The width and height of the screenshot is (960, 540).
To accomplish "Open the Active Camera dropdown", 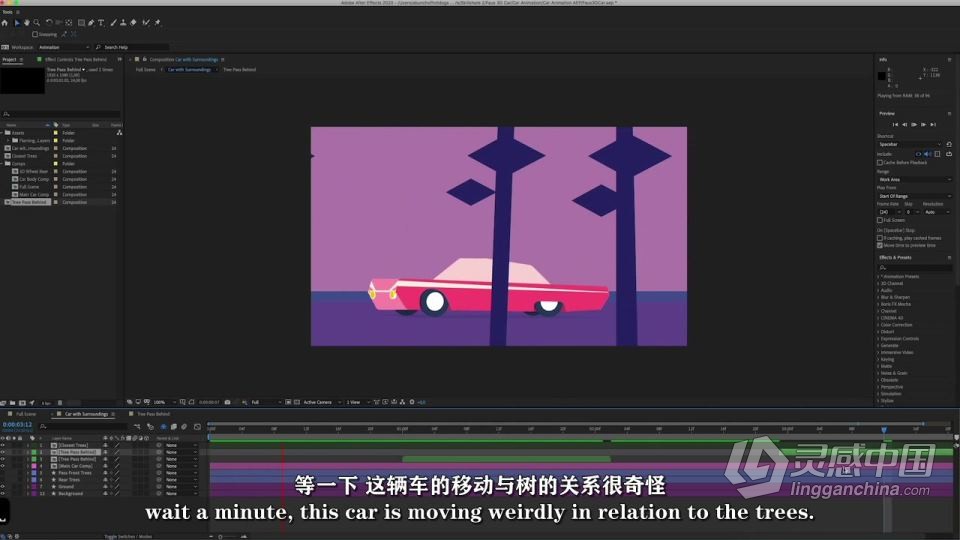I will (322, 402).
